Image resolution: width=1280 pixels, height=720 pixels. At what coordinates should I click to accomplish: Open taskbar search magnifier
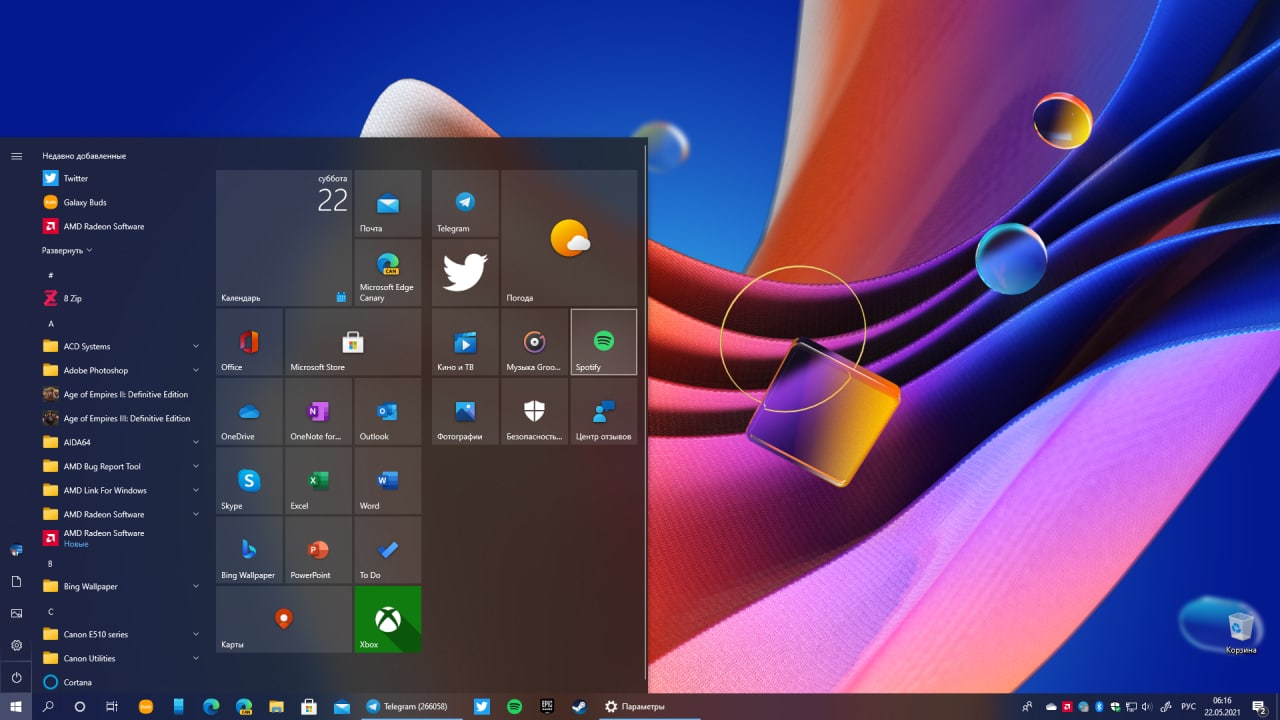pos(48,706)
